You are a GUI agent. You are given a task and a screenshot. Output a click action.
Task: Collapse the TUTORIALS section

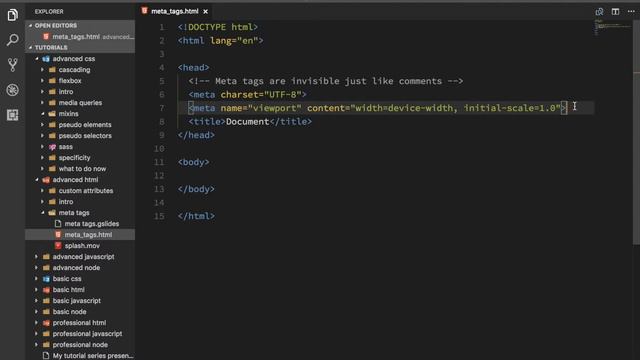coord(80,47)
